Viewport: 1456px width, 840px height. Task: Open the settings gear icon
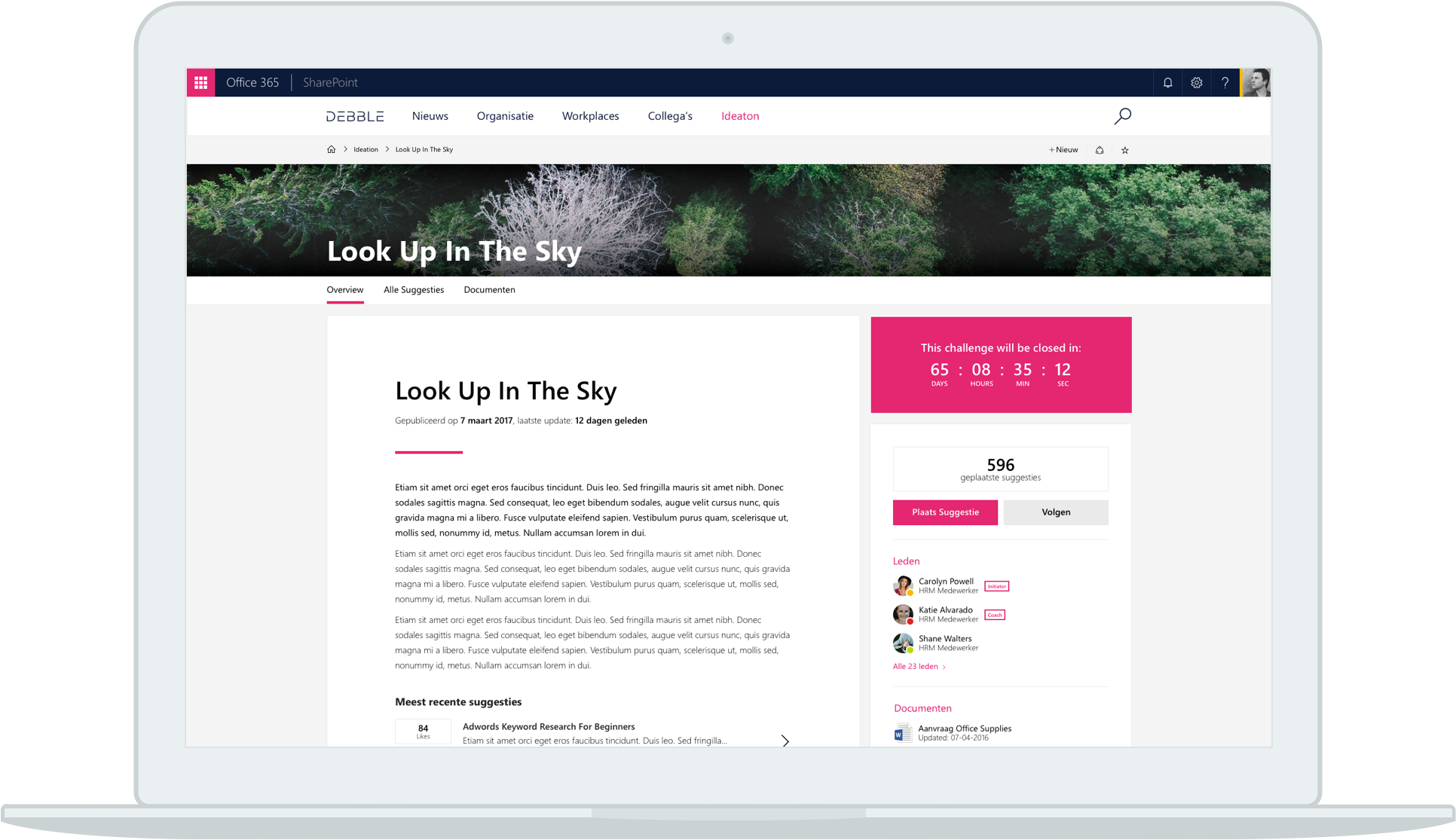click(1196, 83)
